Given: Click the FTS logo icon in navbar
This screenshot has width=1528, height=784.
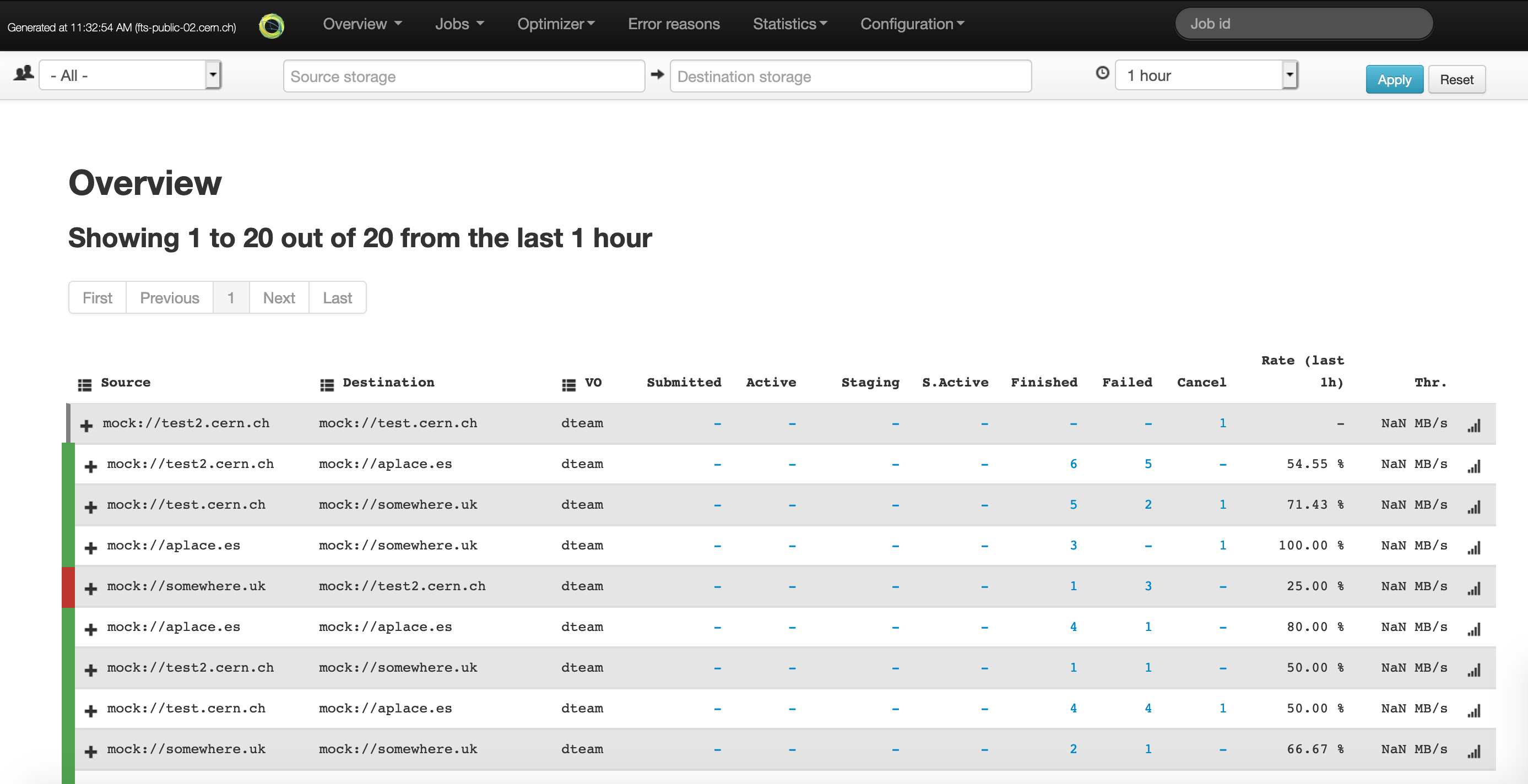Looking at the screenshot, I should click(272, 25).
